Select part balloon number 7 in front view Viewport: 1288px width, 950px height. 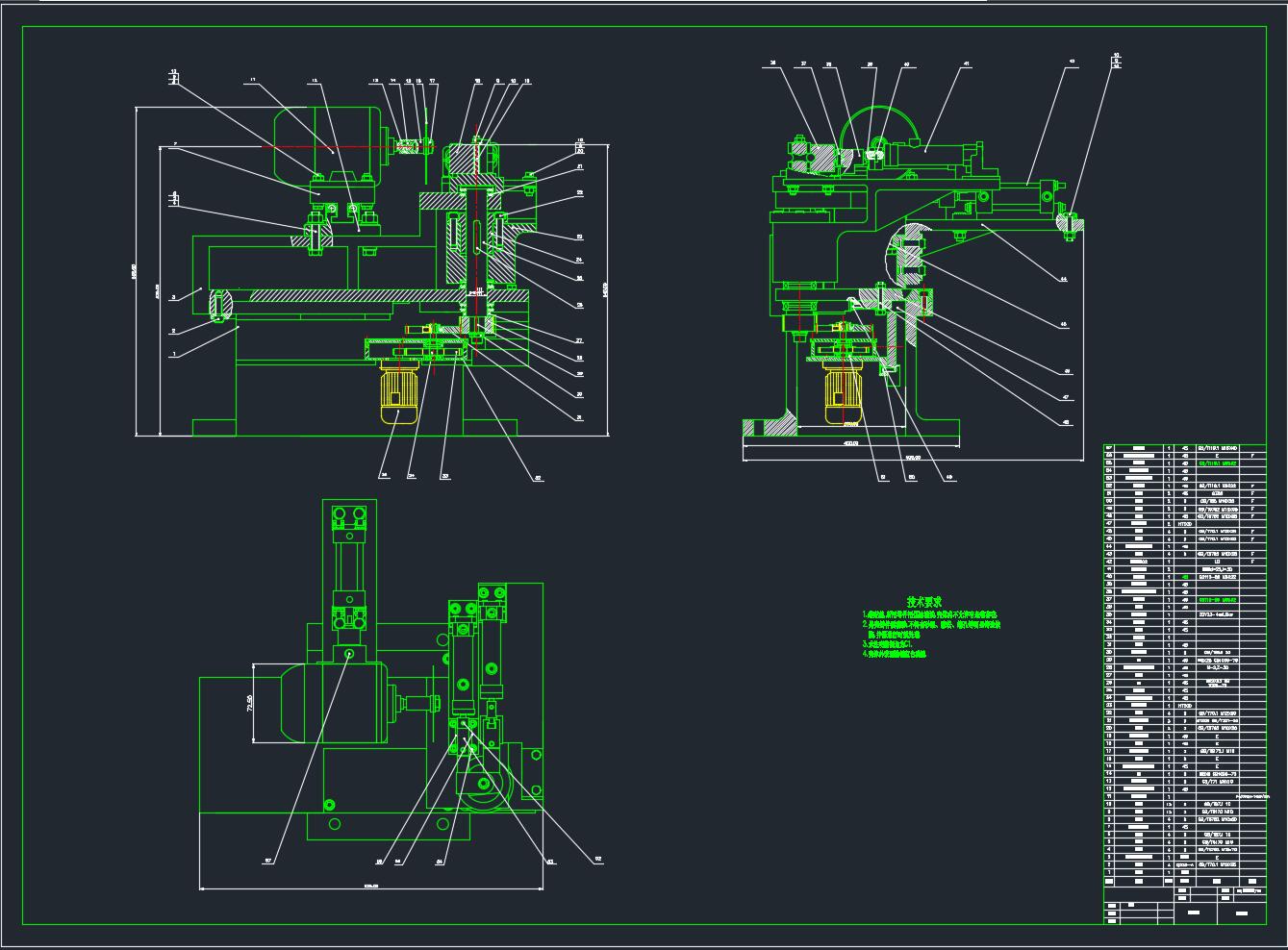pos(174,145)
